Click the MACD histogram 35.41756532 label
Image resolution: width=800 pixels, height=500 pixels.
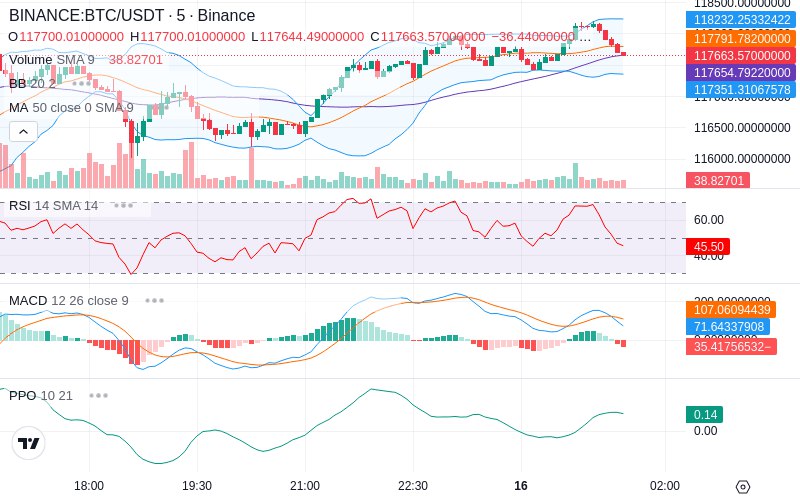click(x=732, y=346)
